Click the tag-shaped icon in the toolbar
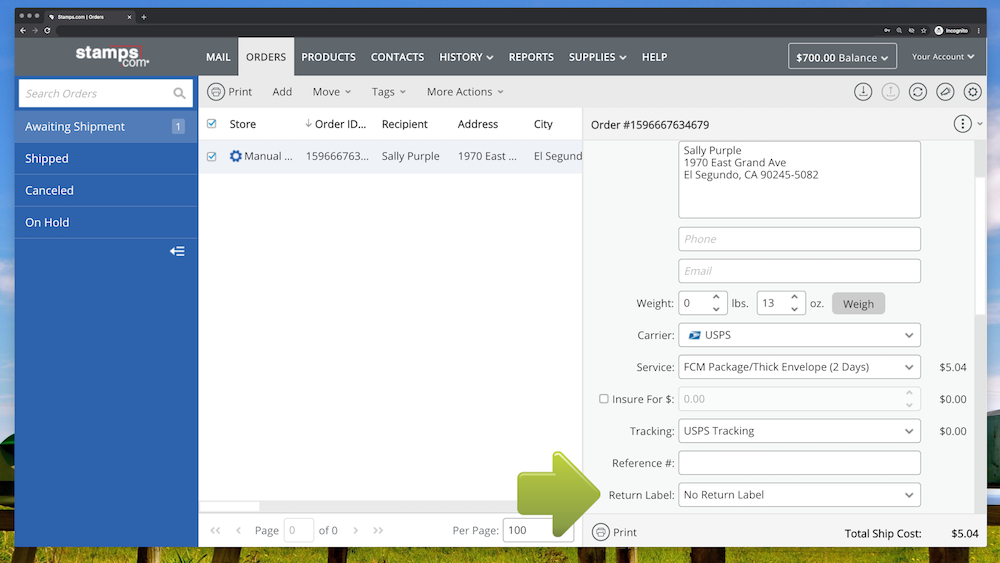 [x=945, y=92]
